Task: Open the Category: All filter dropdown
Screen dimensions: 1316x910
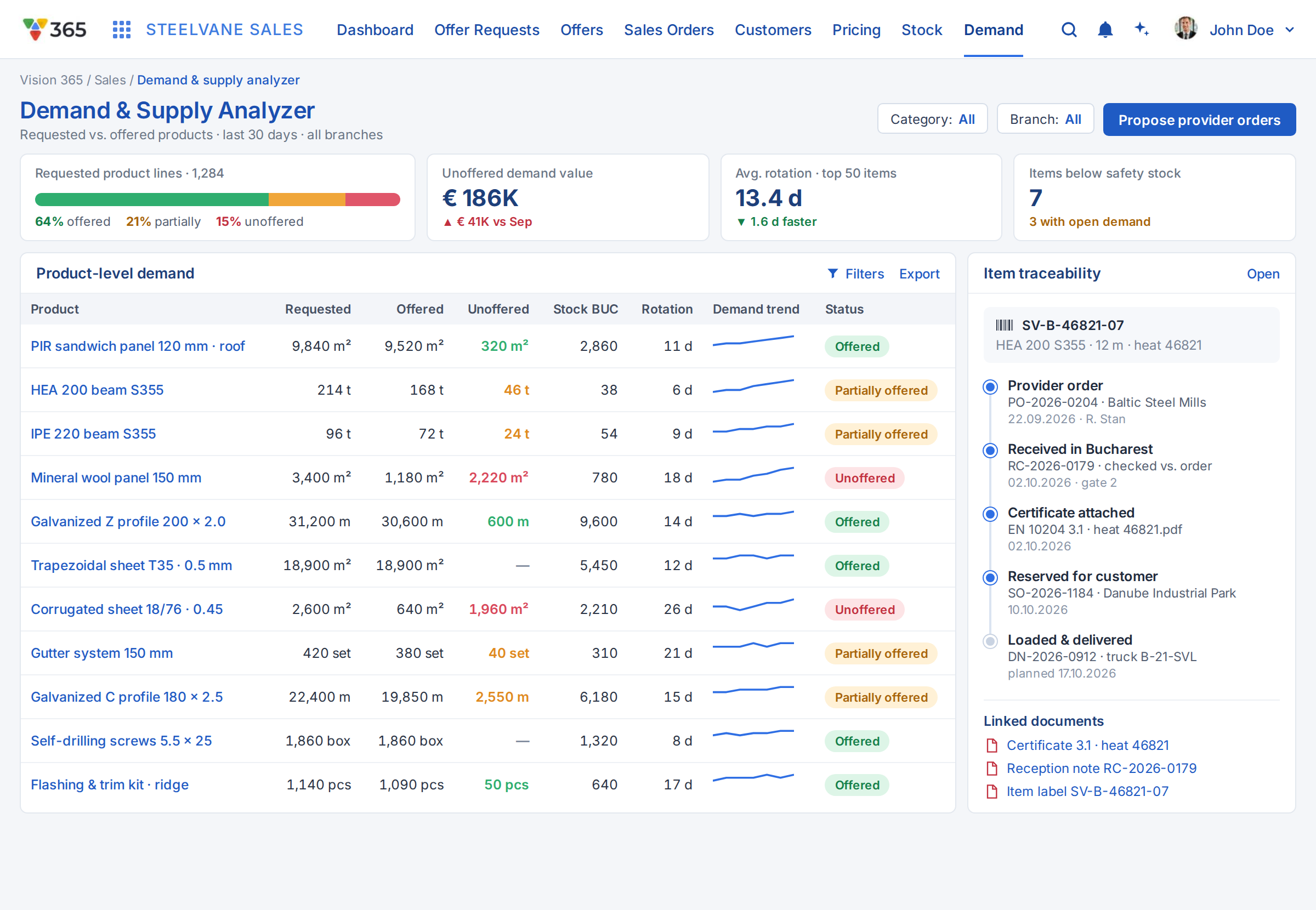Action: click(x=932, y=119)
